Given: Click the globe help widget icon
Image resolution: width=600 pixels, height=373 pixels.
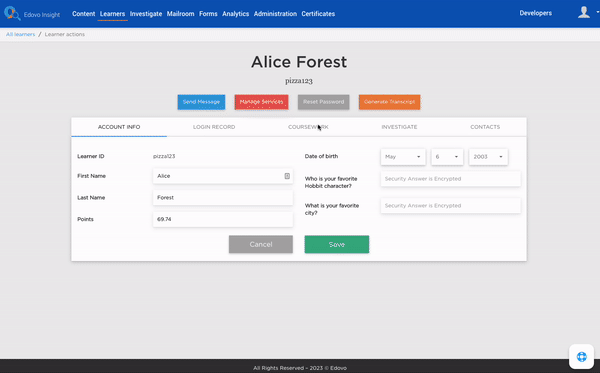Looking at the screenshot, I should 582,357.
